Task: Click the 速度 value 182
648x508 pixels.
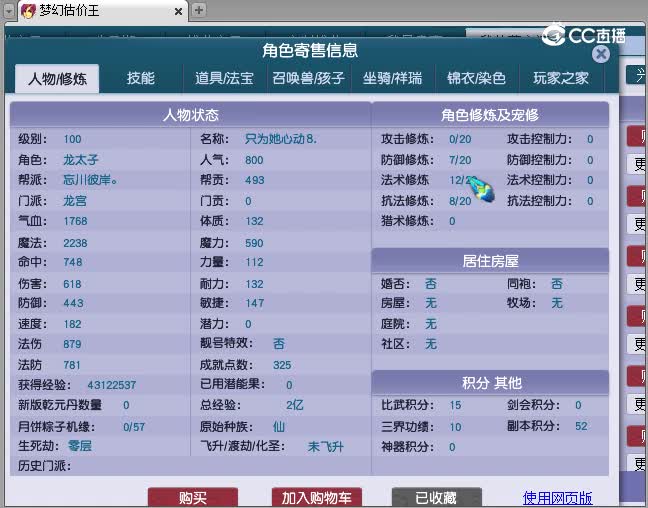Action: tap(72, 324)
